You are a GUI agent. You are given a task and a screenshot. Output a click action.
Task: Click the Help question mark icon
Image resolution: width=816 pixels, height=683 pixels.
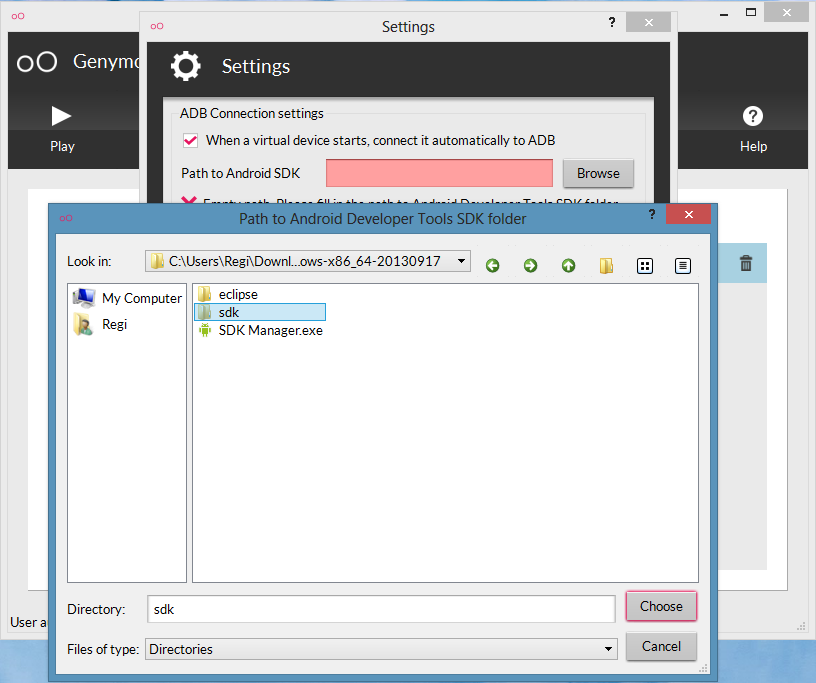753,116
